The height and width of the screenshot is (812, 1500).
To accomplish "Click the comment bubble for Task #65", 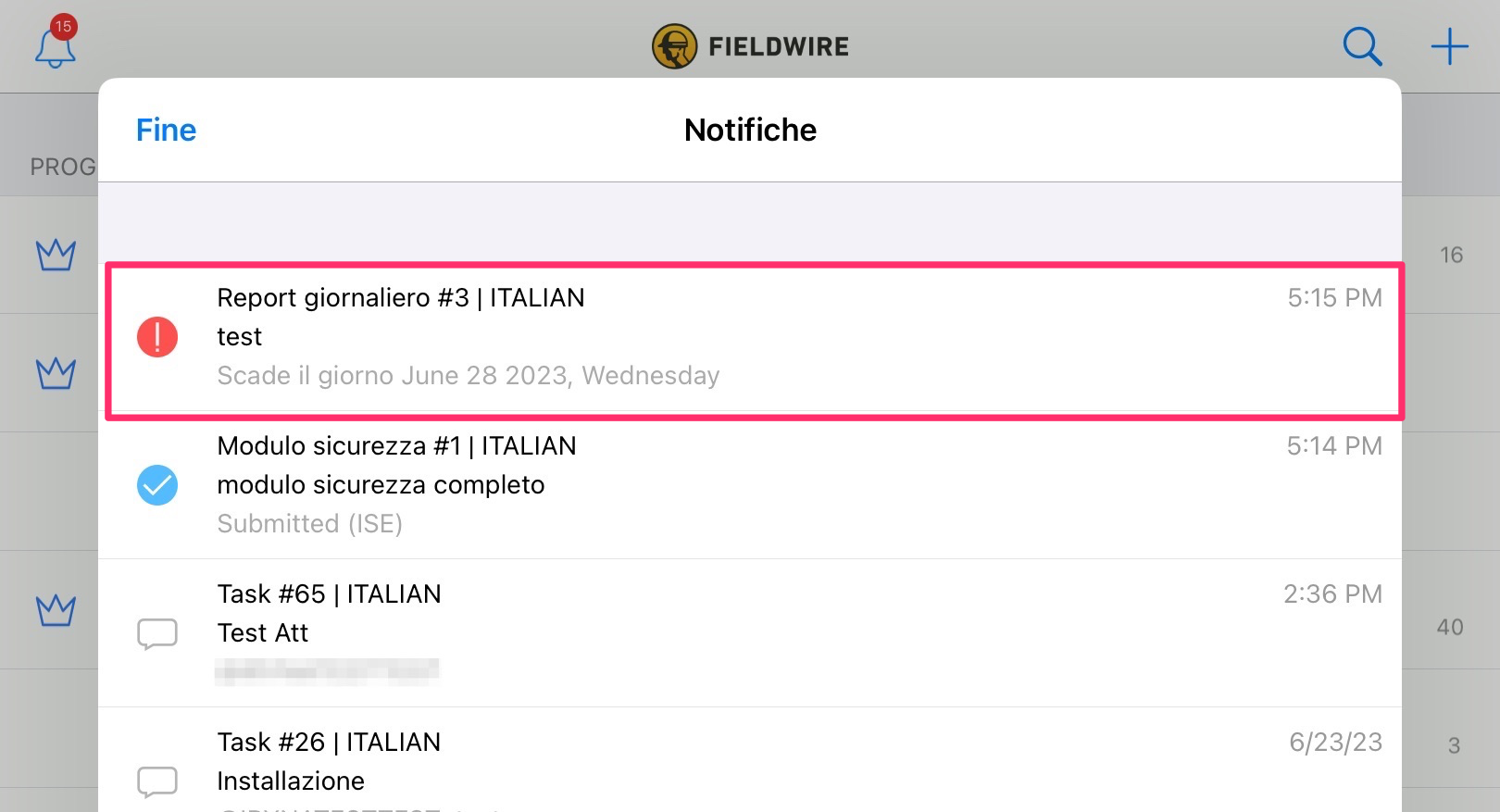I will tap(157, 634).
